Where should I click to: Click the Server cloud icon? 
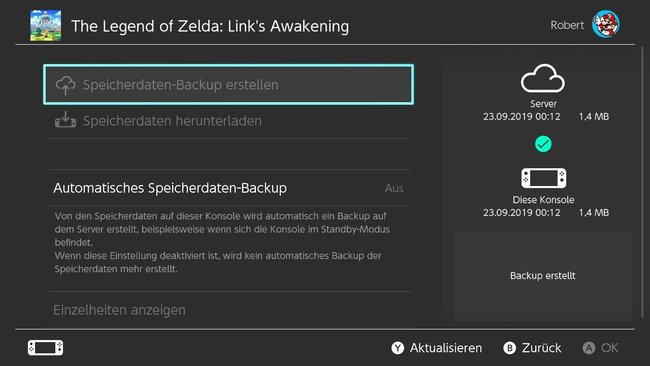click(x=543, y=78)
